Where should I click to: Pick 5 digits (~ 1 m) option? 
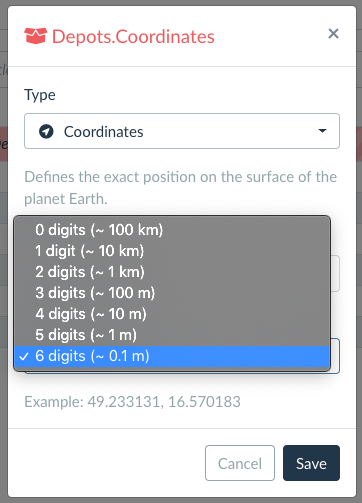(x=172, y=335)
